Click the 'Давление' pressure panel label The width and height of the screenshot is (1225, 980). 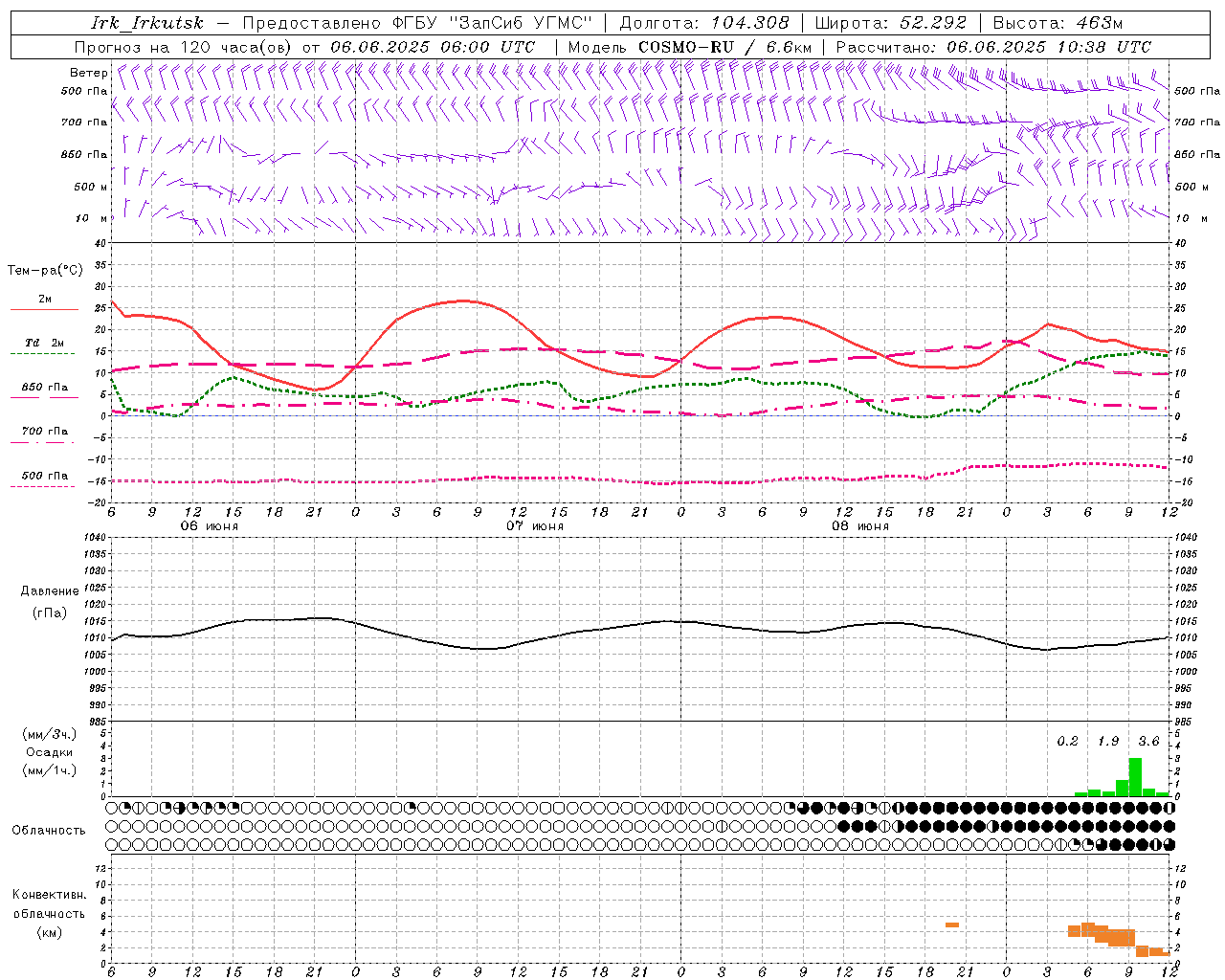pyautogui.click(x=50, y=591)
